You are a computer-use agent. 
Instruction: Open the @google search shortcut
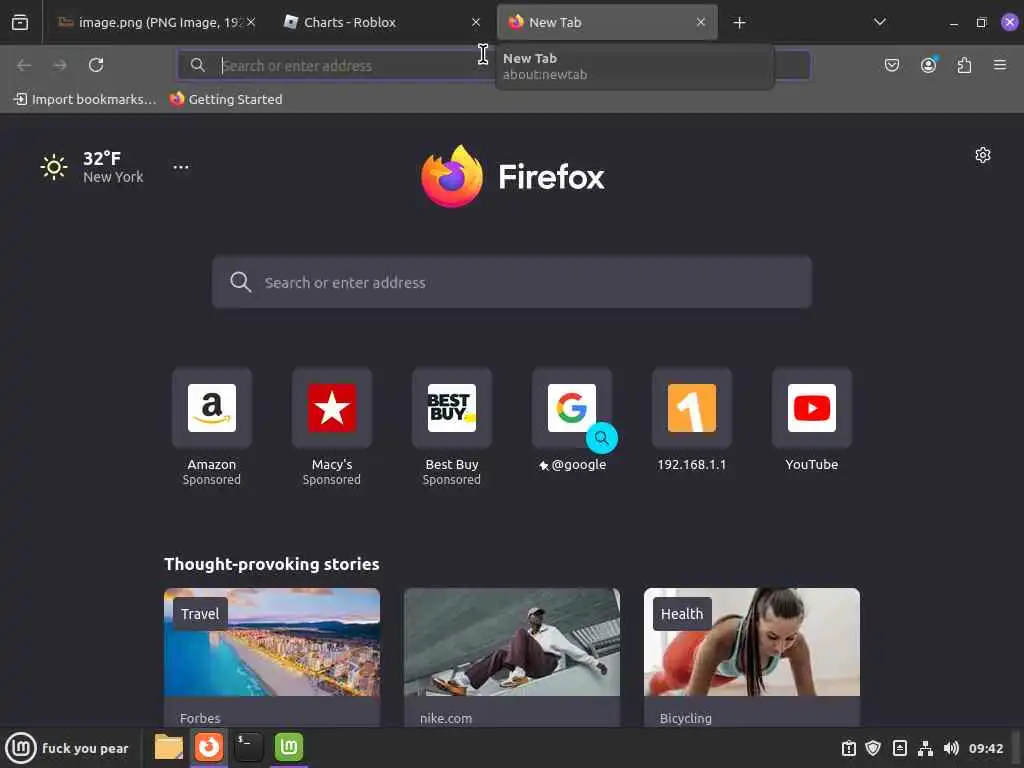coord(572,420)
